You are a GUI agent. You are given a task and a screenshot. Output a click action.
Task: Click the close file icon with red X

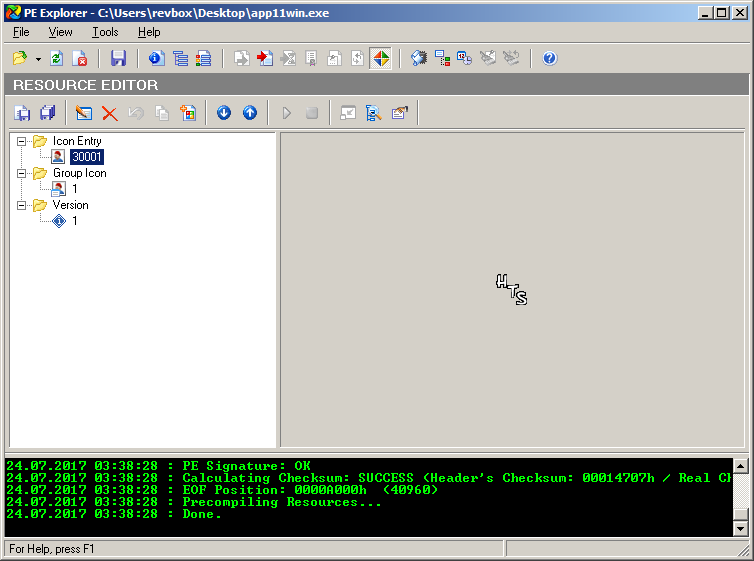(81, 59)
